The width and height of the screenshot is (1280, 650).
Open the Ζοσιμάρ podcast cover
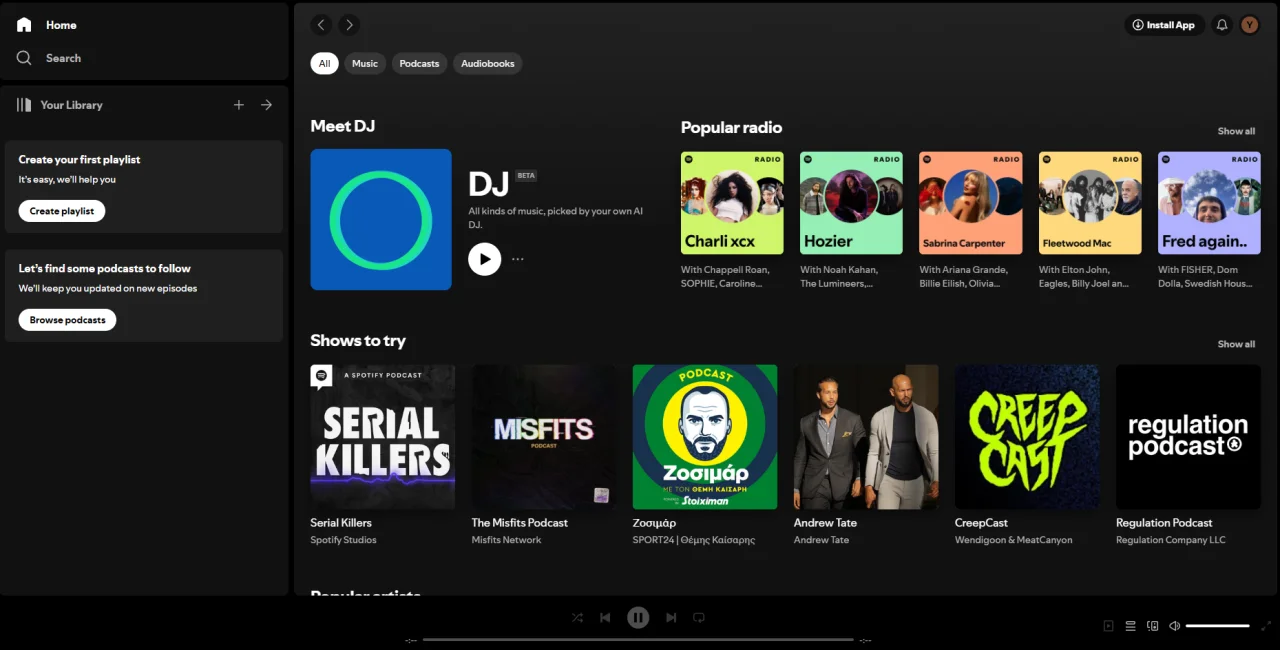coord(705,437)
